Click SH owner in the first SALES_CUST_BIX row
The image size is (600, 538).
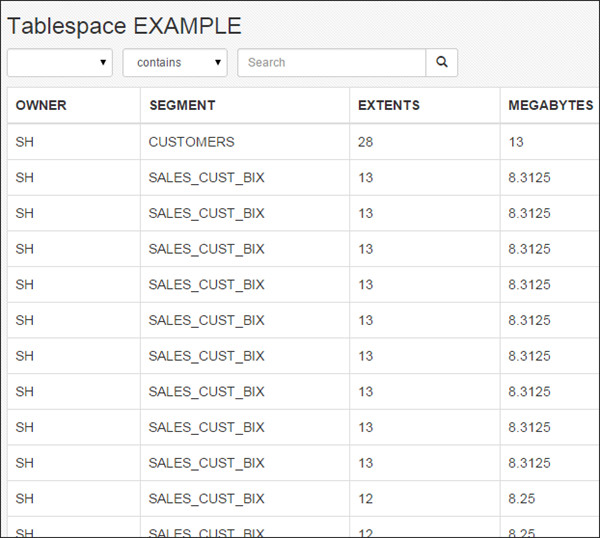25,178
